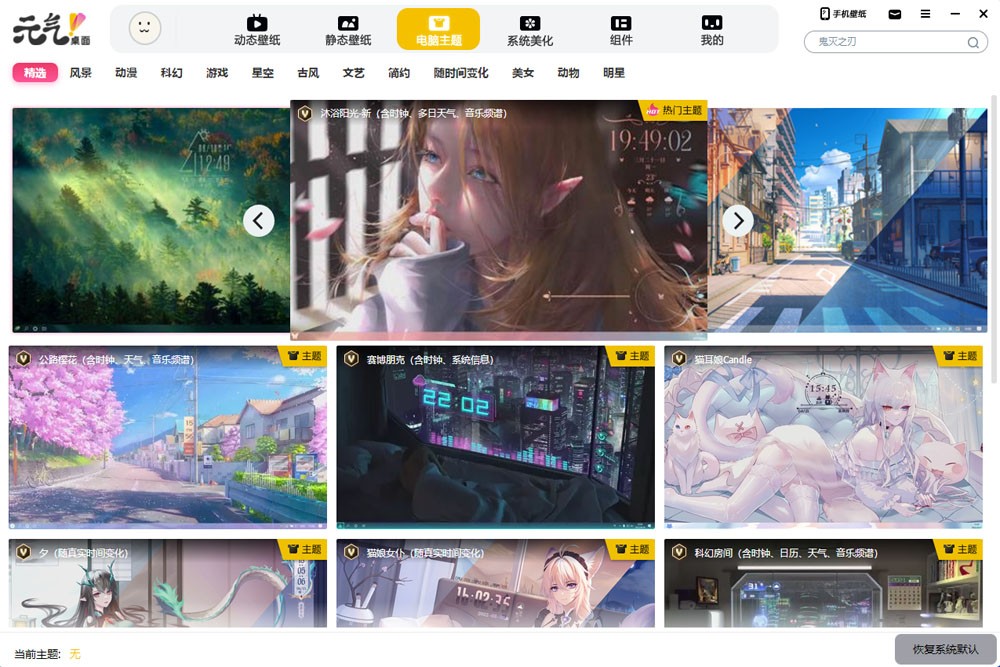Show next carousel banner

click(738, 220)
